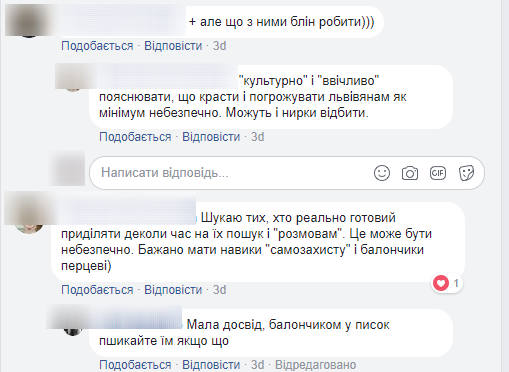Like the 'Шукаю тих, хто реально готовий' comment
This screenshot has height=372, width=509.
coord(97,290)
